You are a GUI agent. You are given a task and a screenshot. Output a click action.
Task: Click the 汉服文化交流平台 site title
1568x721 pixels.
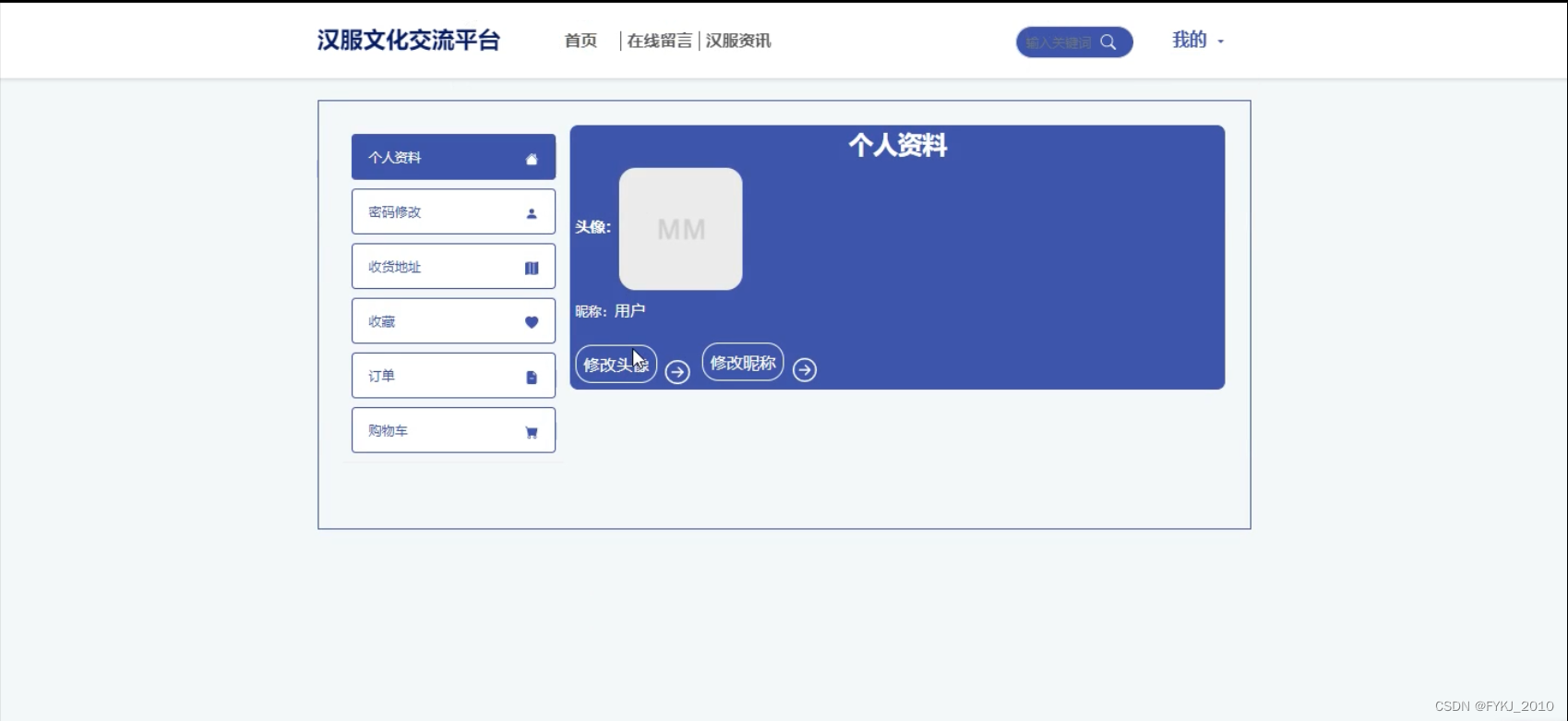coord(409,40)
